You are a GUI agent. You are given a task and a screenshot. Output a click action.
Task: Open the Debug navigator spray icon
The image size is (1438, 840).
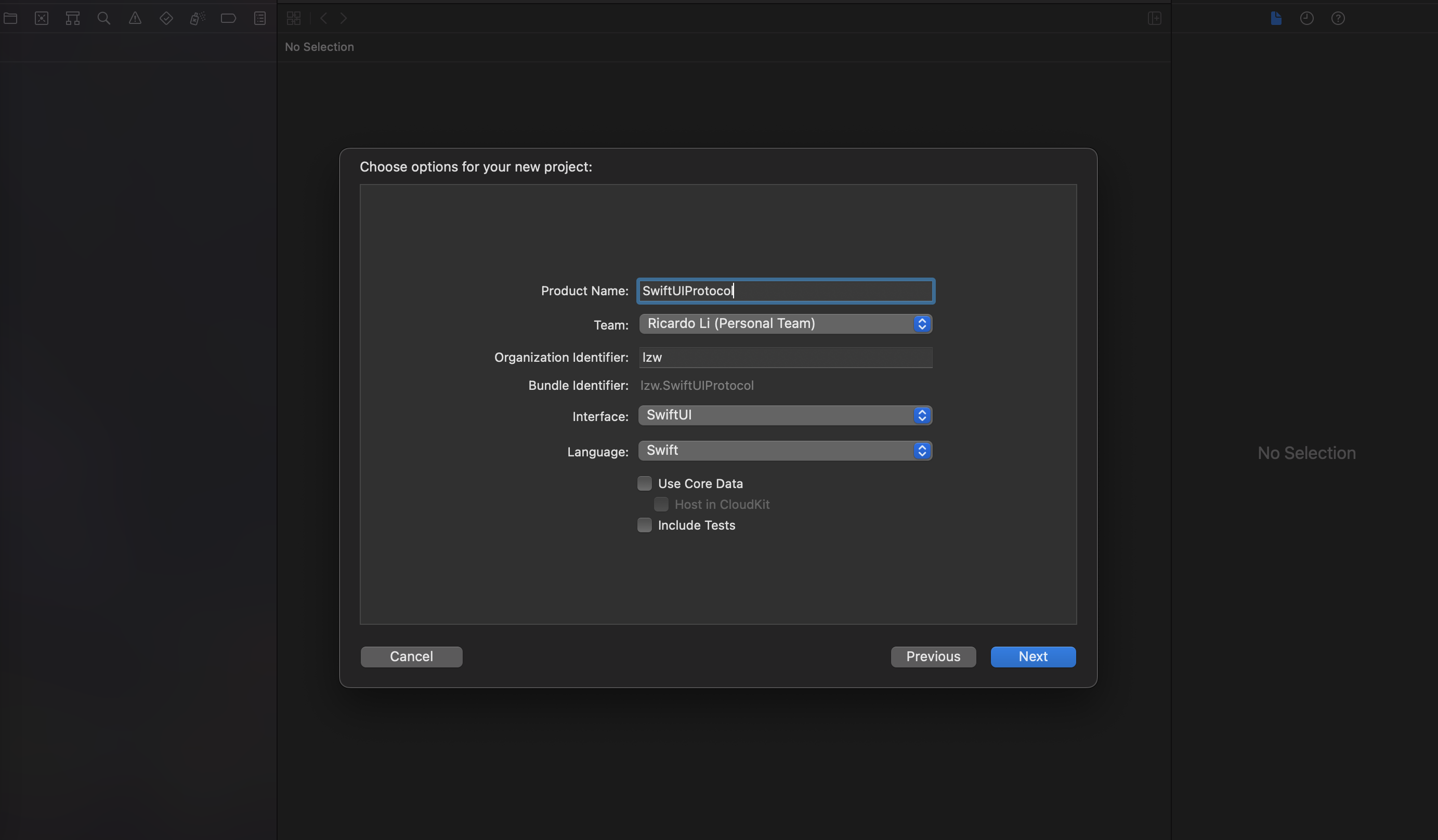(x=197, y=18)
